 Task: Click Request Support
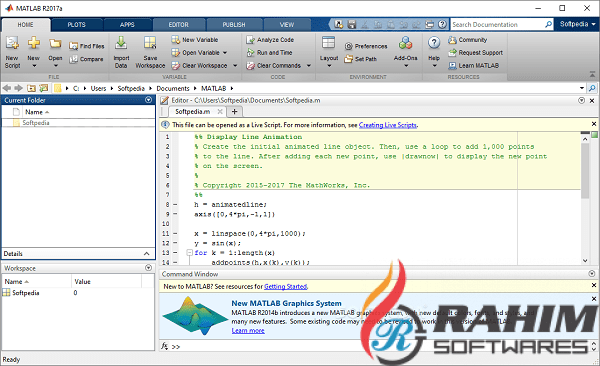tap(475, 52)
